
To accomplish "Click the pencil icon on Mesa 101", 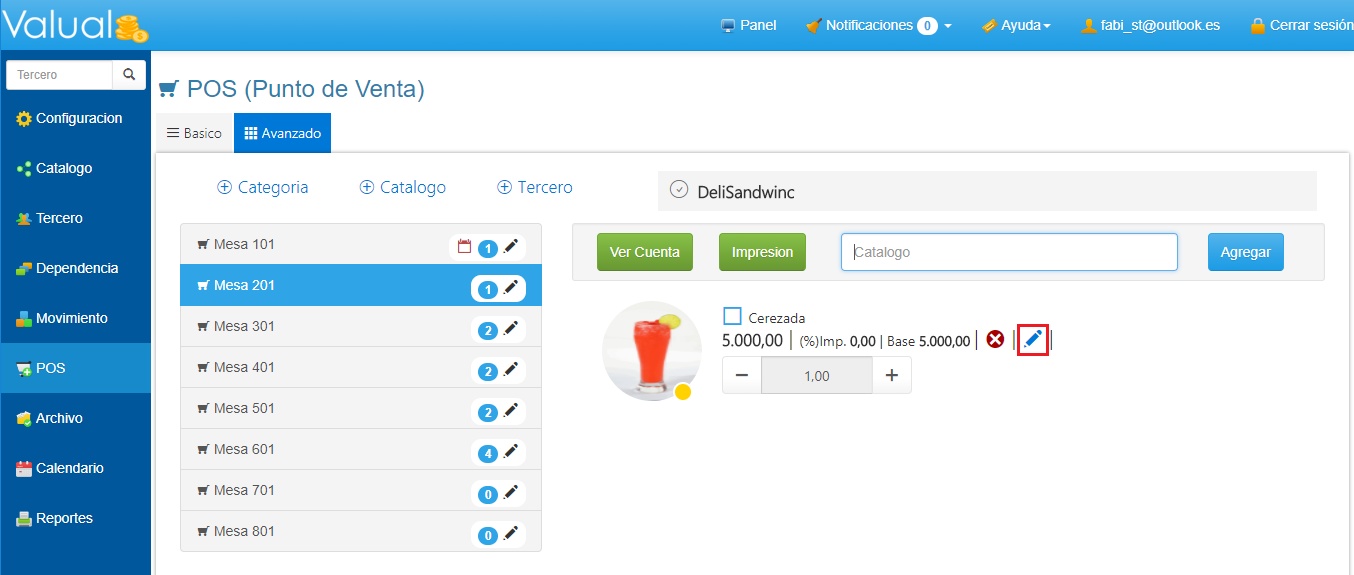I will [x=511, y=246].
